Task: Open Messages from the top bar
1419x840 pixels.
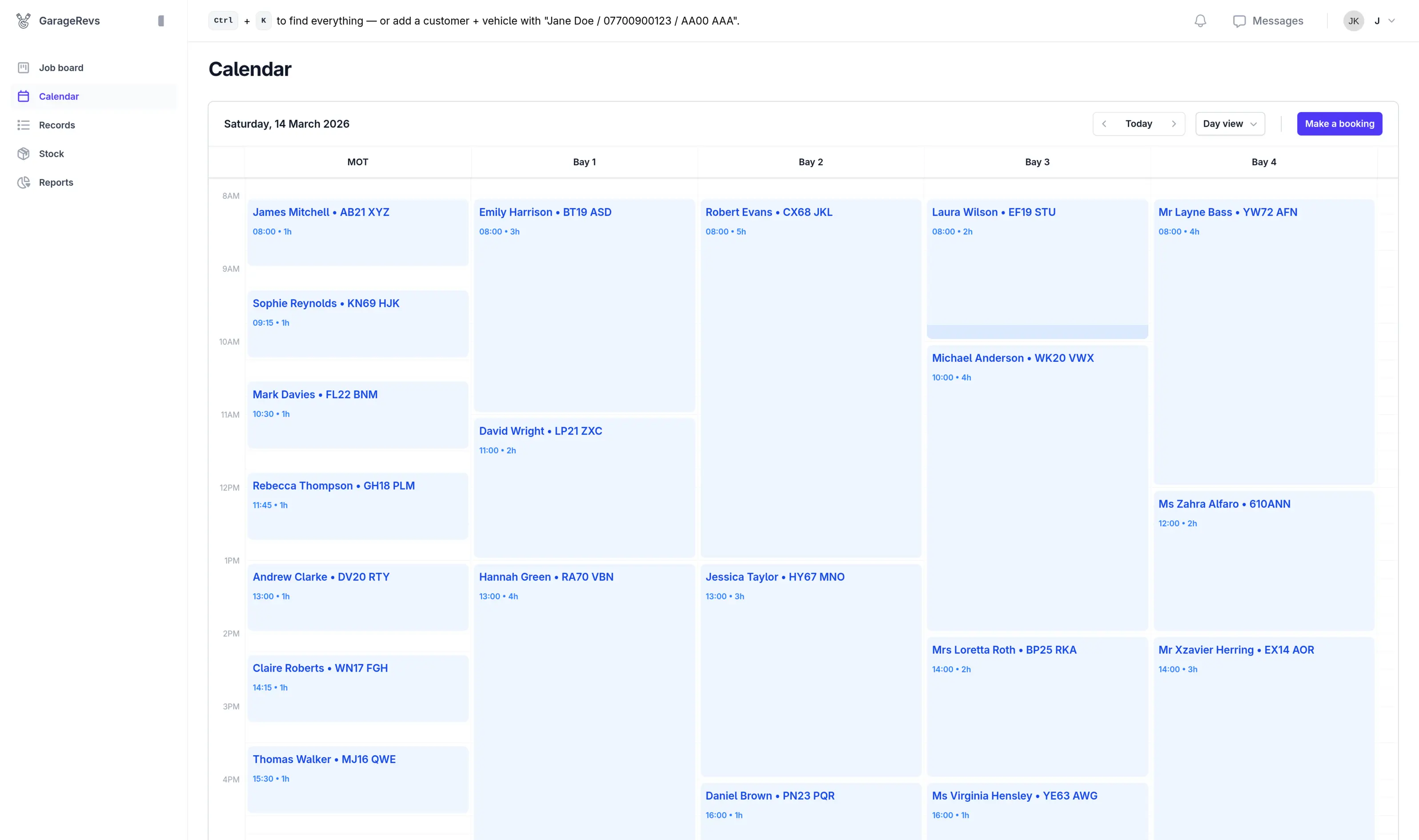Action: (x=1268, y=21)
